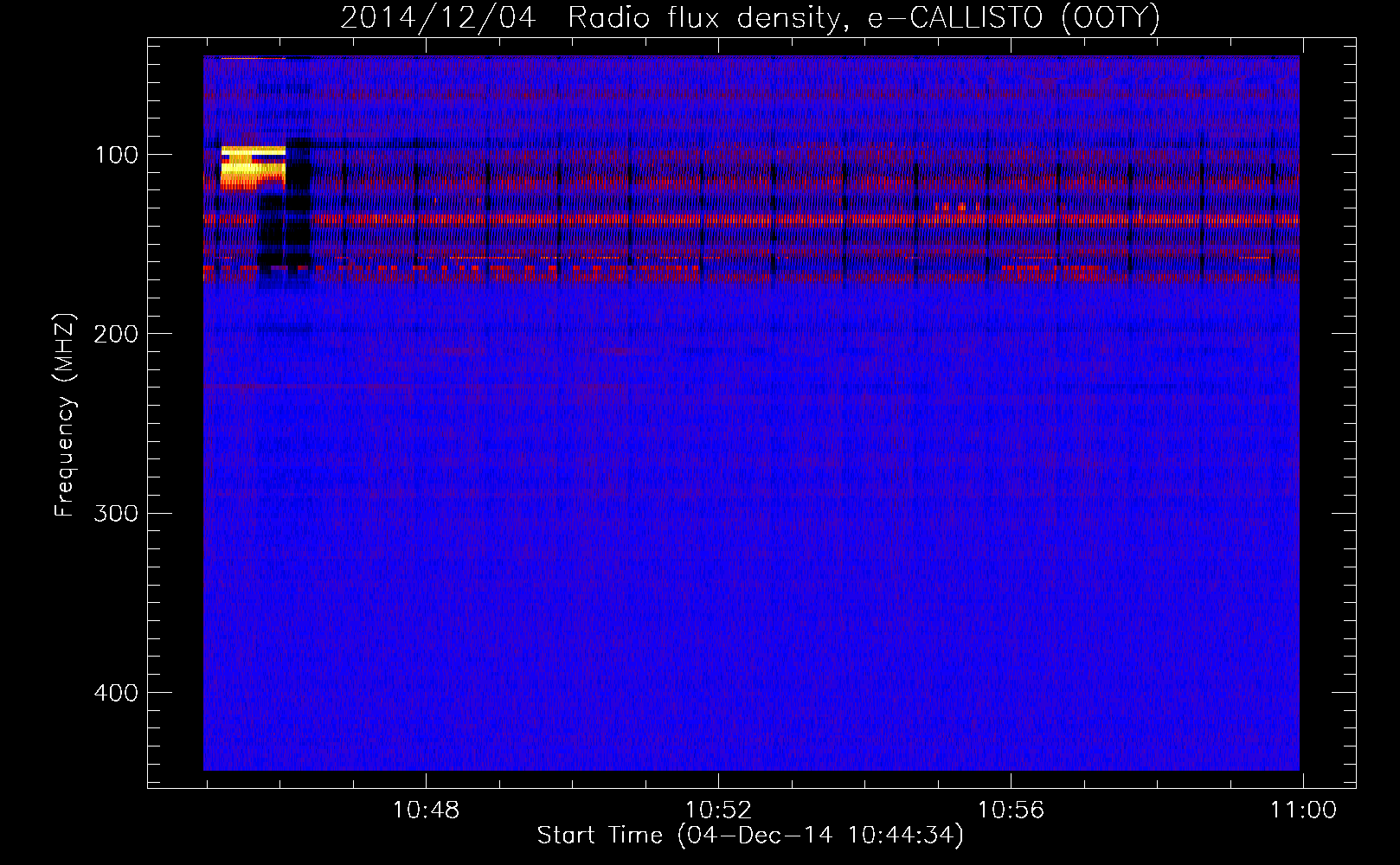Click the 10:52 time tick label

tap(718, 811)
